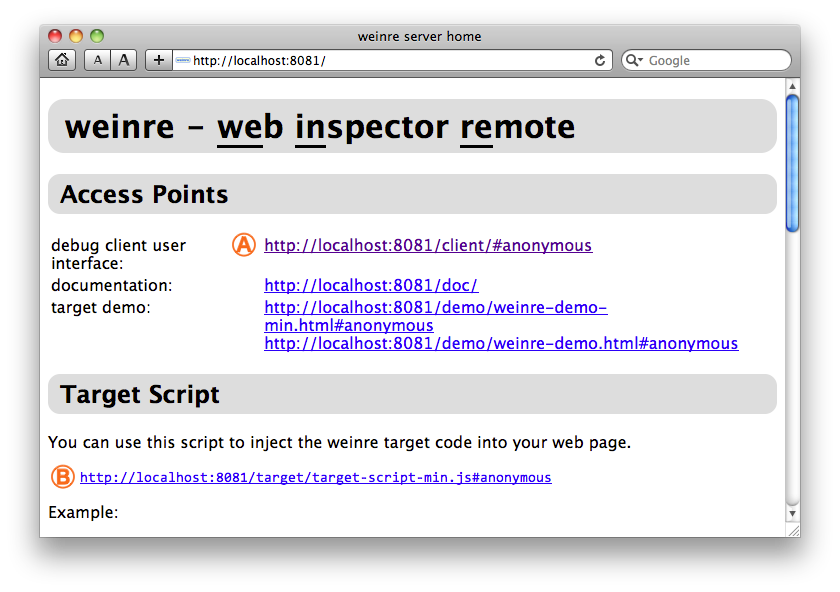
Task: Click the Home toolbar icon
Action: 62,60
